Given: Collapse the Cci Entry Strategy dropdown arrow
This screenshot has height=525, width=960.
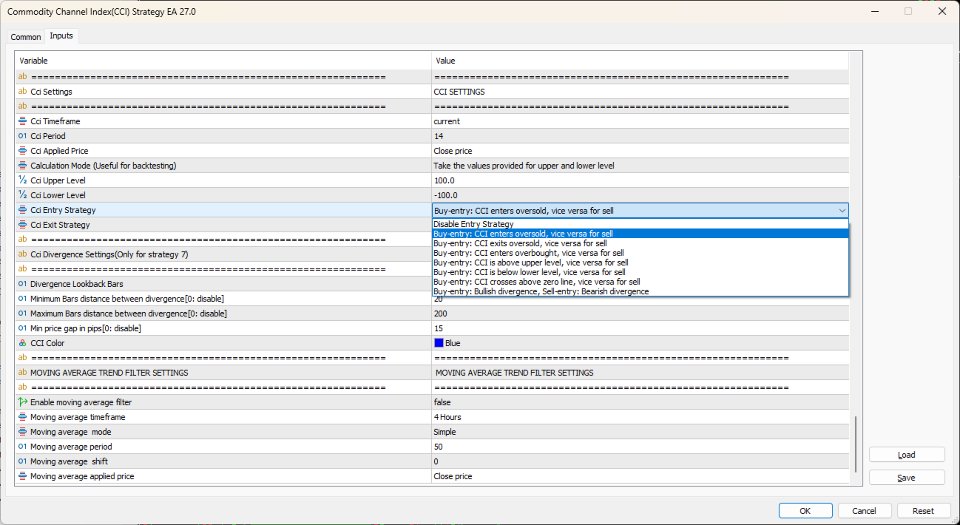Looking at the screenshot, I should click(x=842, y=210).
